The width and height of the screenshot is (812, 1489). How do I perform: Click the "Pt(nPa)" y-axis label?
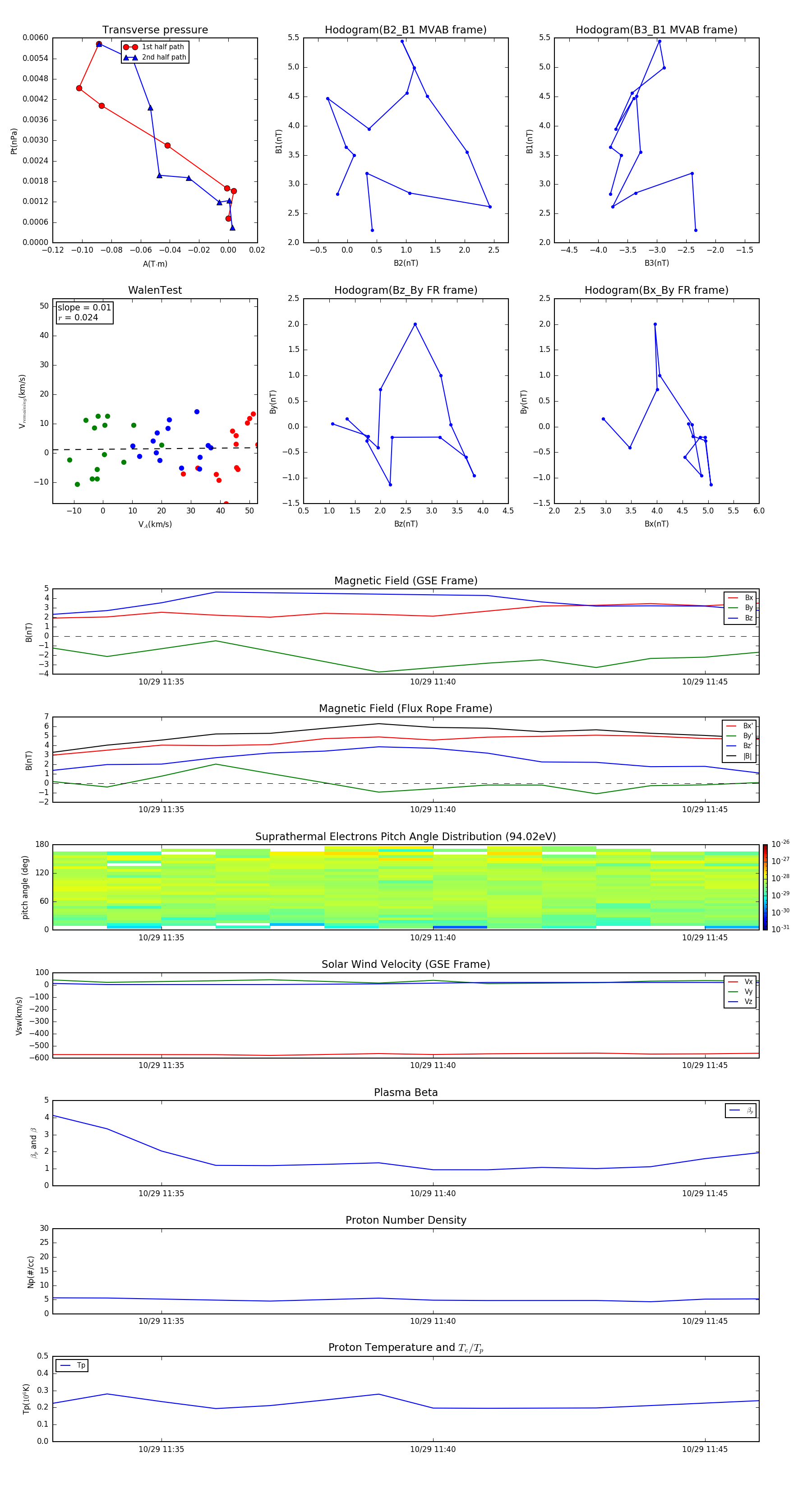click(14, 141)
